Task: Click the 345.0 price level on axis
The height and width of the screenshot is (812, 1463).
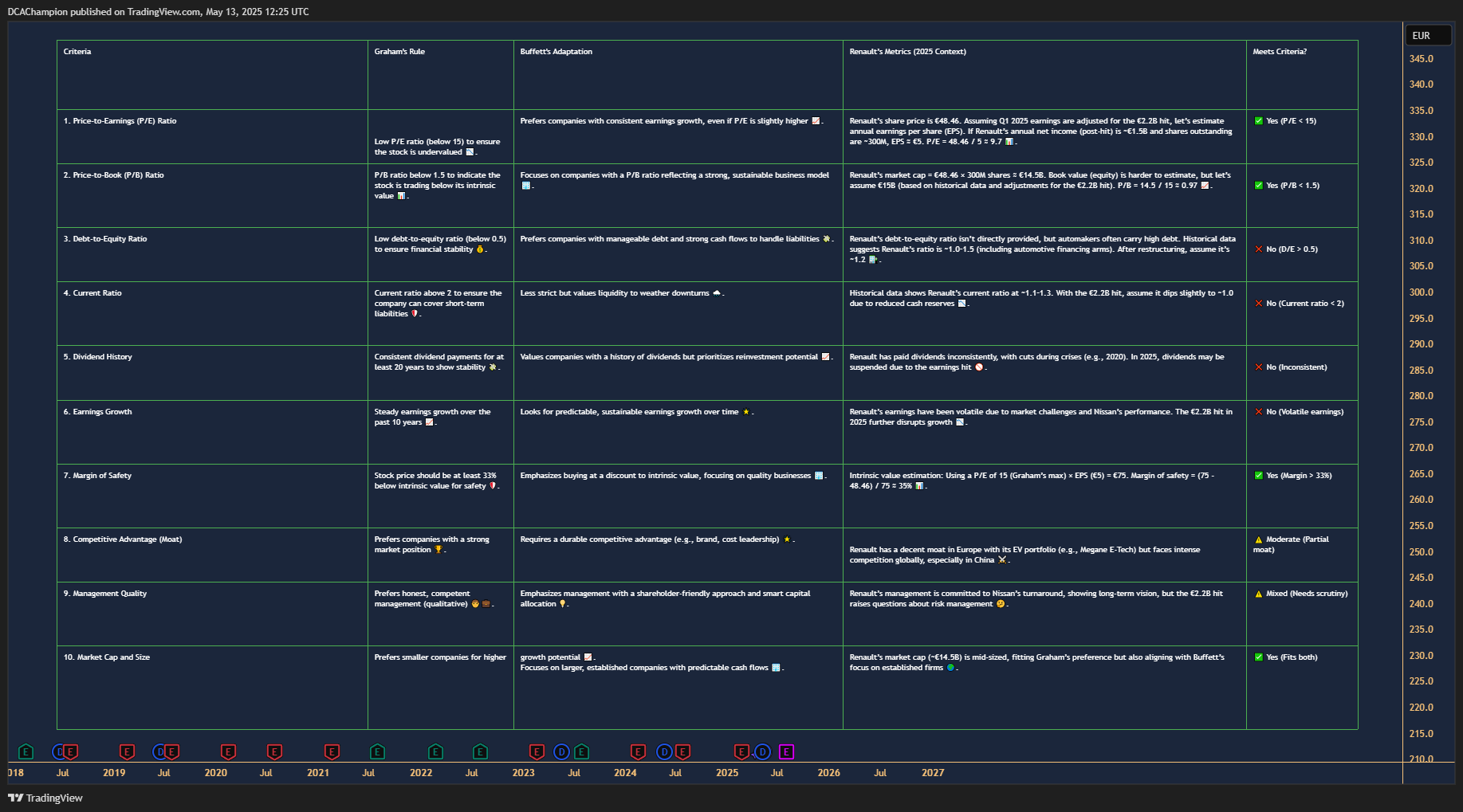Action: click(x=1421, y=59)
